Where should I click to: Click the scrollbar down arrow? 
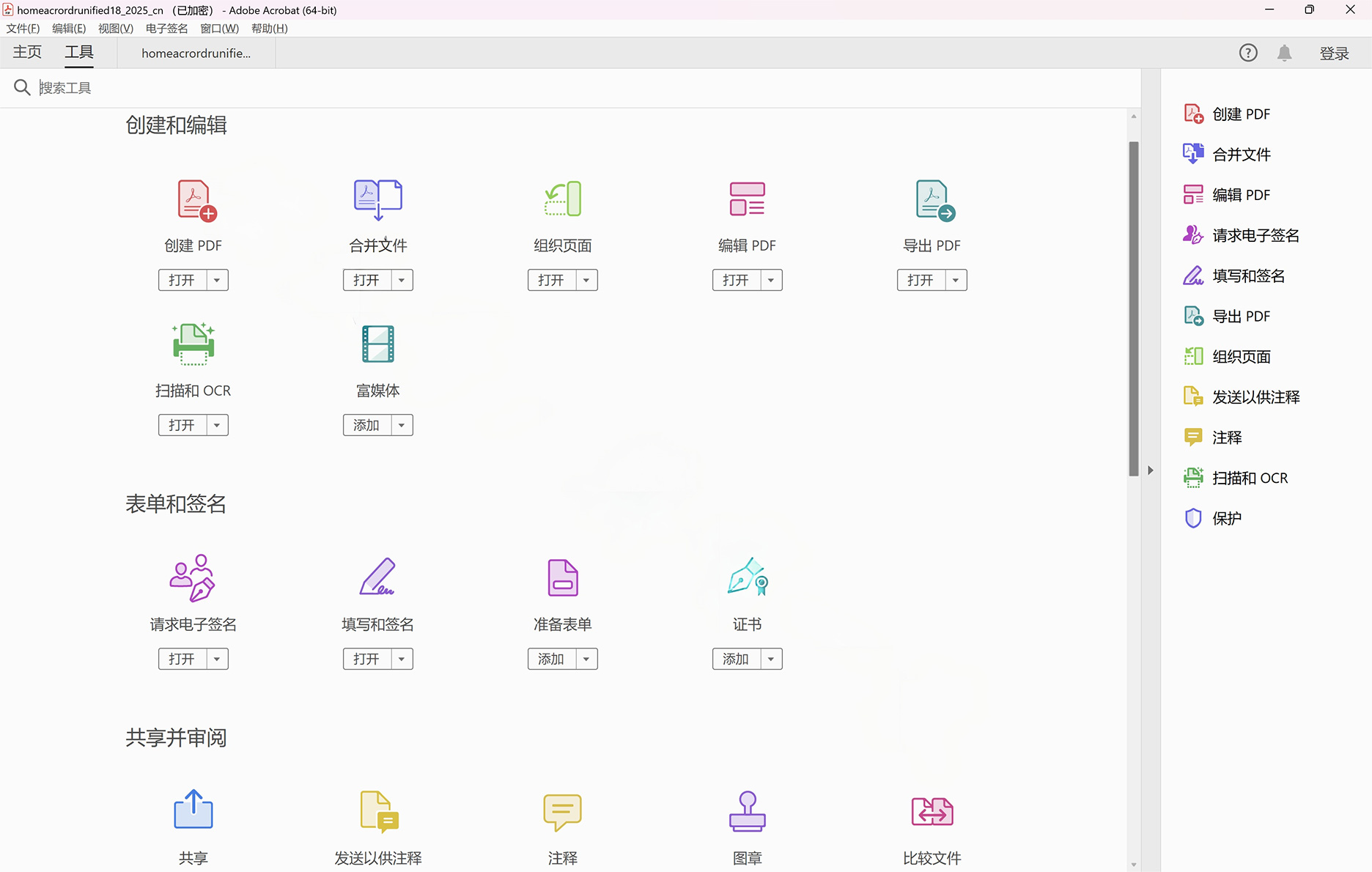click(x=1134, y=865)
